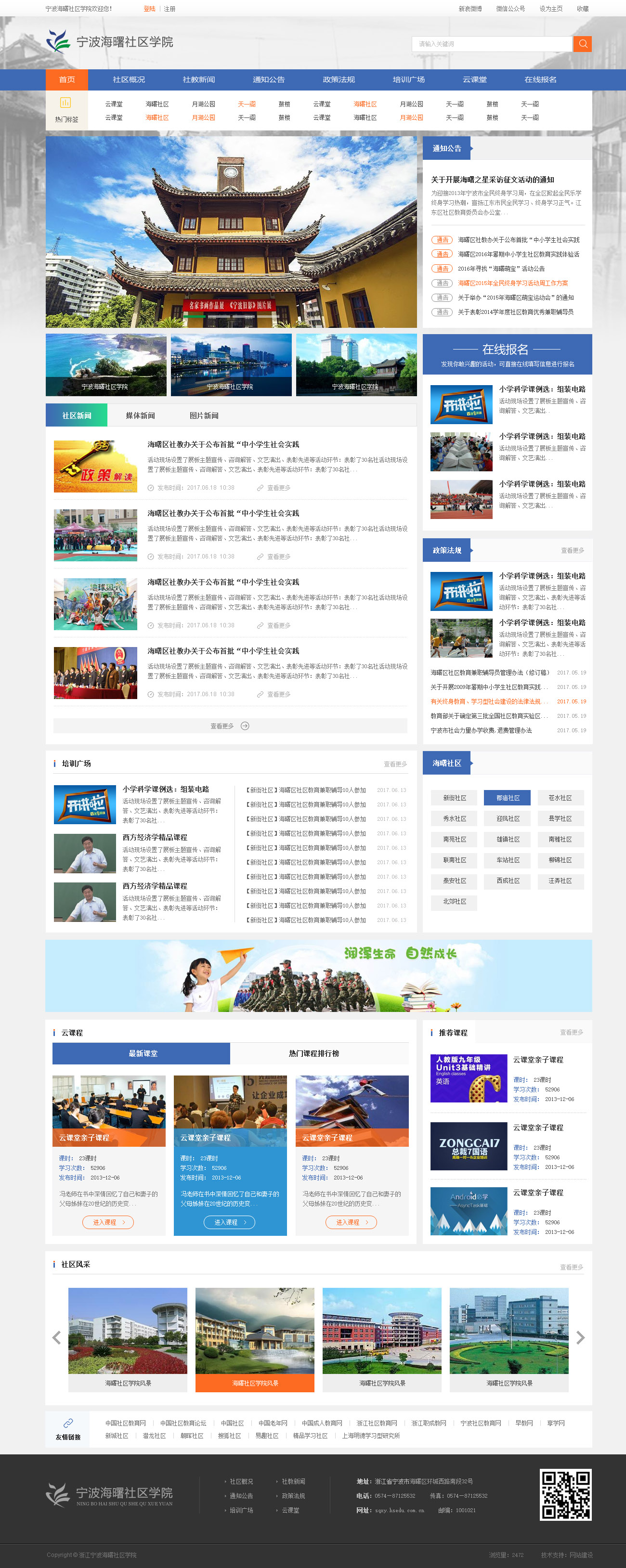Click the QR code in the footer
Viewport: 626px width, 1568px height.
(565, 1494)
